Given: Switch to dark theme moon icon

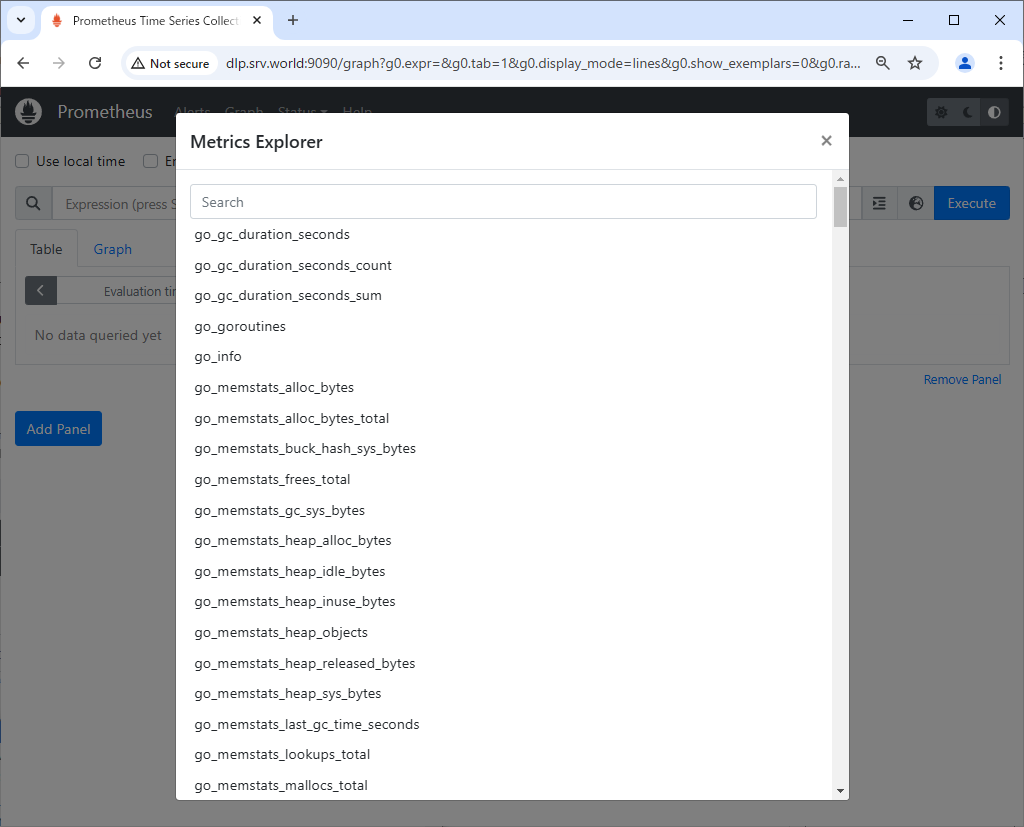Looking at the screenshot, I should (x=968, y=112).
